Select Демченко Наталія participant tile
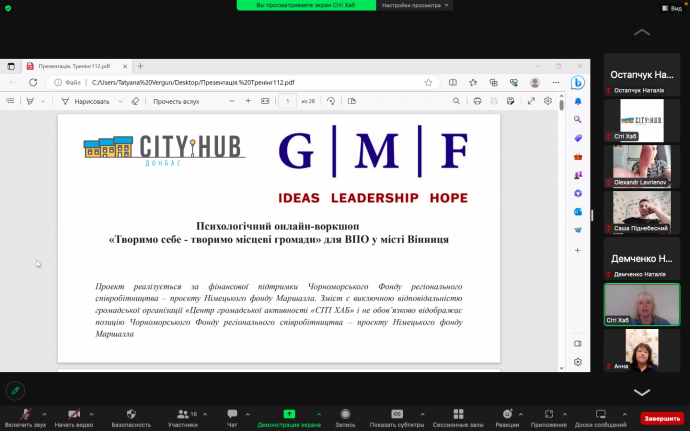The width and height of the screenshot is (690, 431). click(x=642, y=258)
